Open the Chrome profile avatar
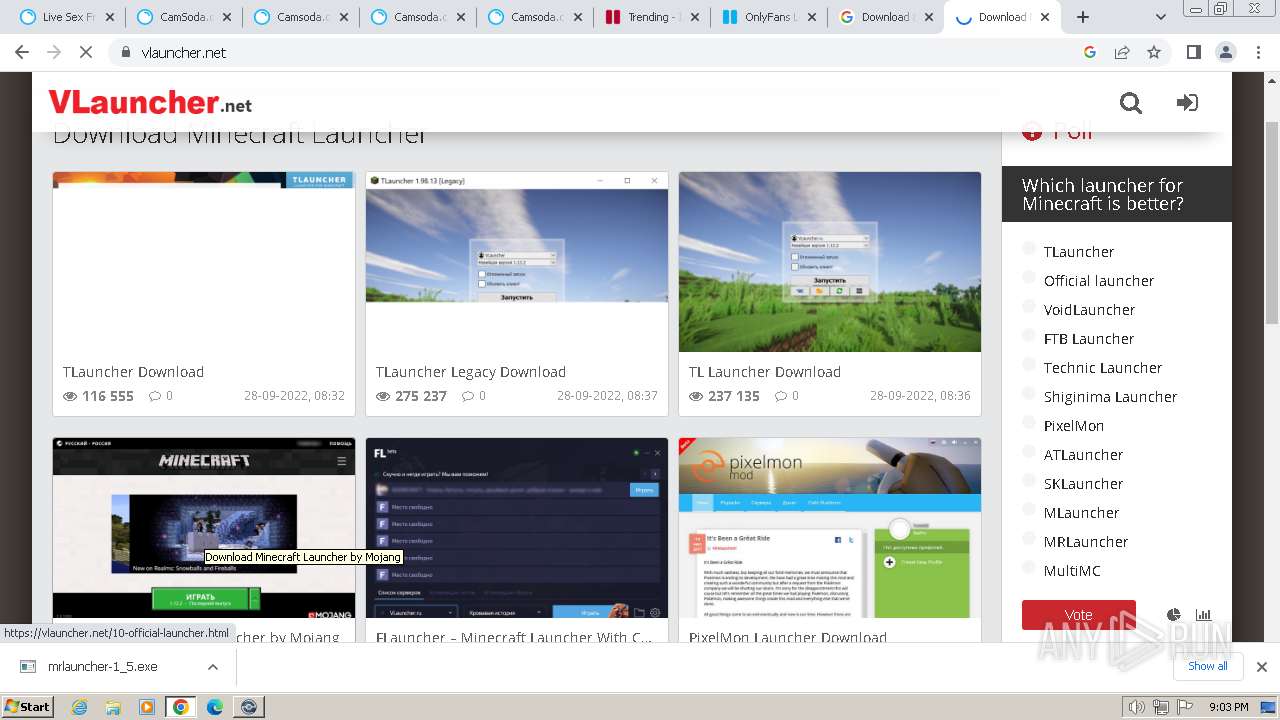Viewport: 1280px width, 720px height. (1225, 52)
